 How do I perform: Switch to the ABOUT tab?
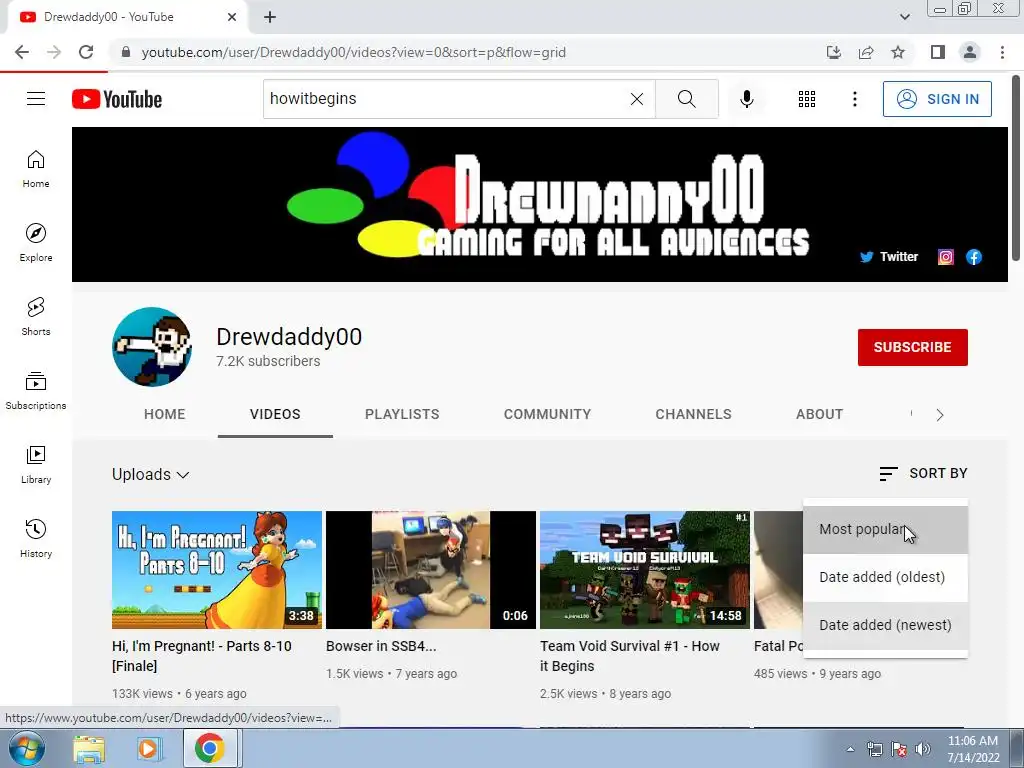click(819, 414)
